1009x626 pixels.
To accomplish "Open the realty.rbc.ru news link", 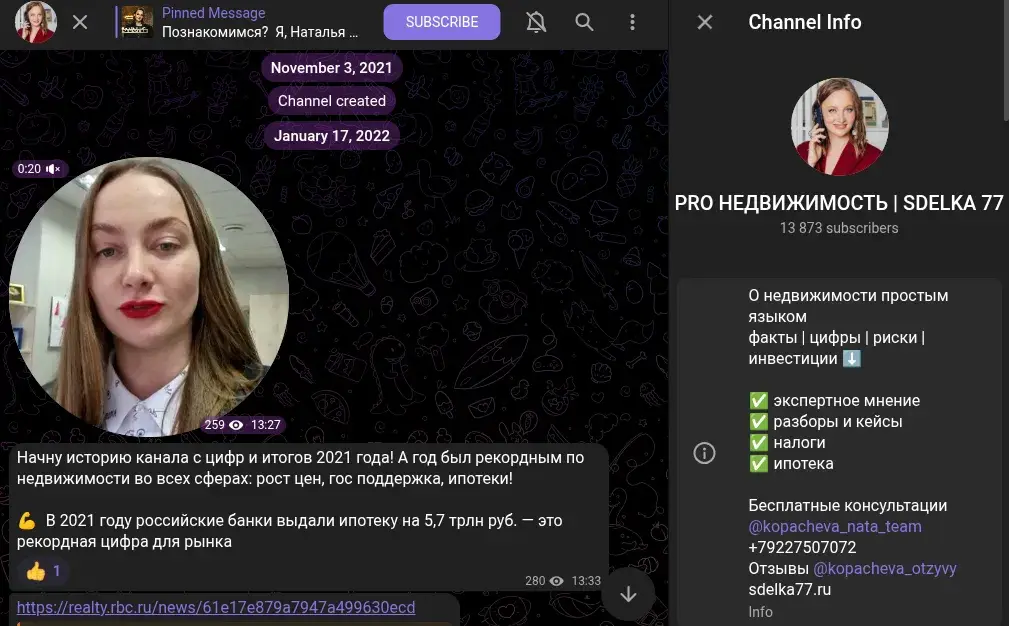I will pyautogui.click(x=216, y=607).
